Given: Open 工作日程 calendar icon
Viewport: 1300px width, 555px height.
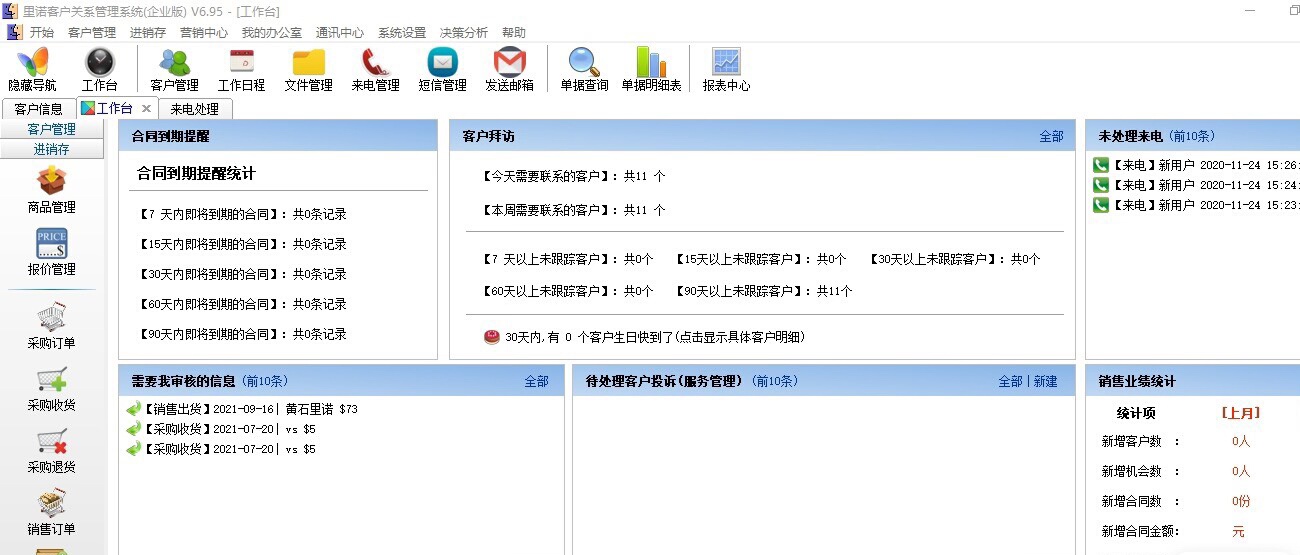Looking at the screenshot, I should (x=241, y=70).
